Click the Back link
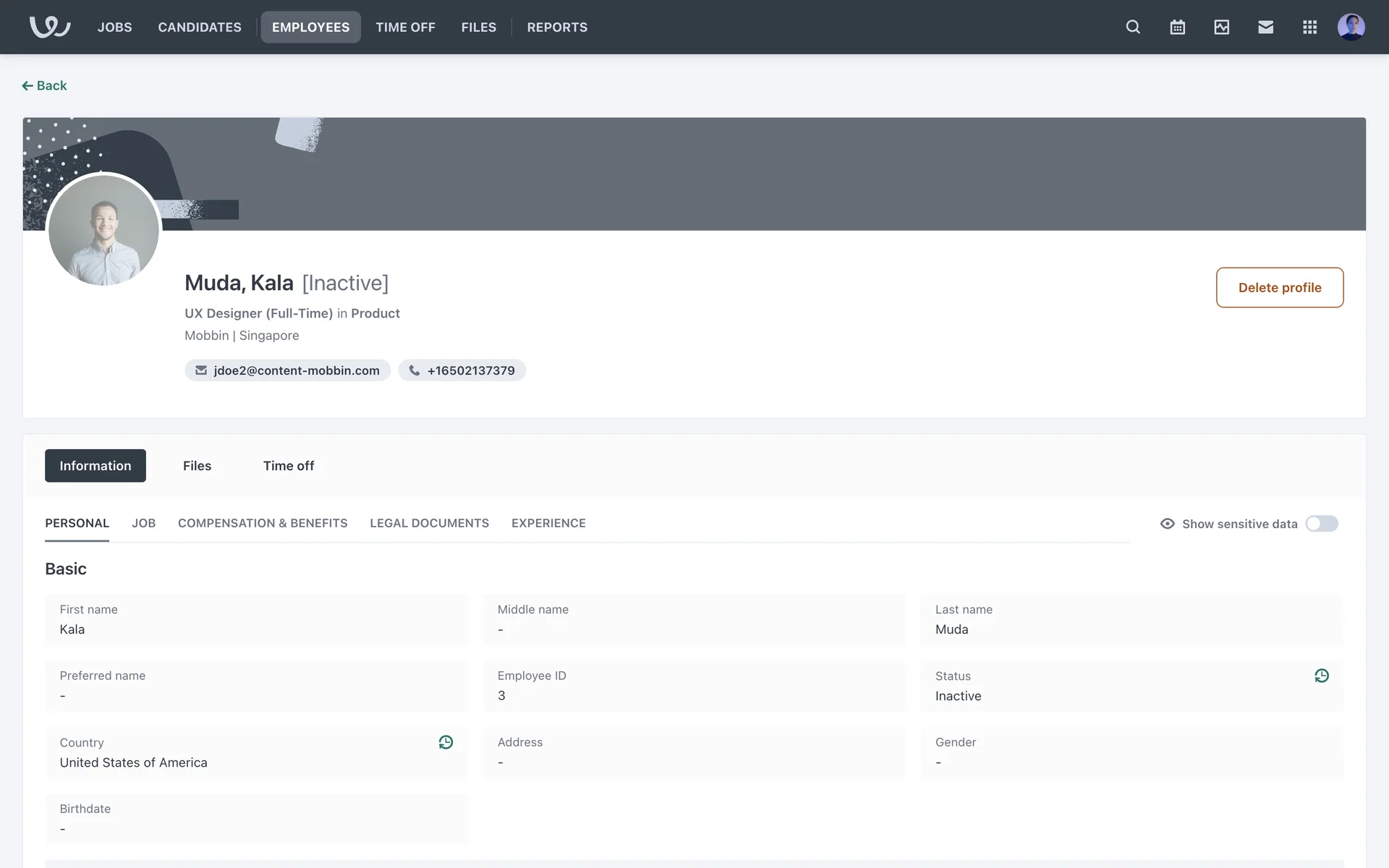Viewport: 1389px width, 868px height. (x=44, y=85)
